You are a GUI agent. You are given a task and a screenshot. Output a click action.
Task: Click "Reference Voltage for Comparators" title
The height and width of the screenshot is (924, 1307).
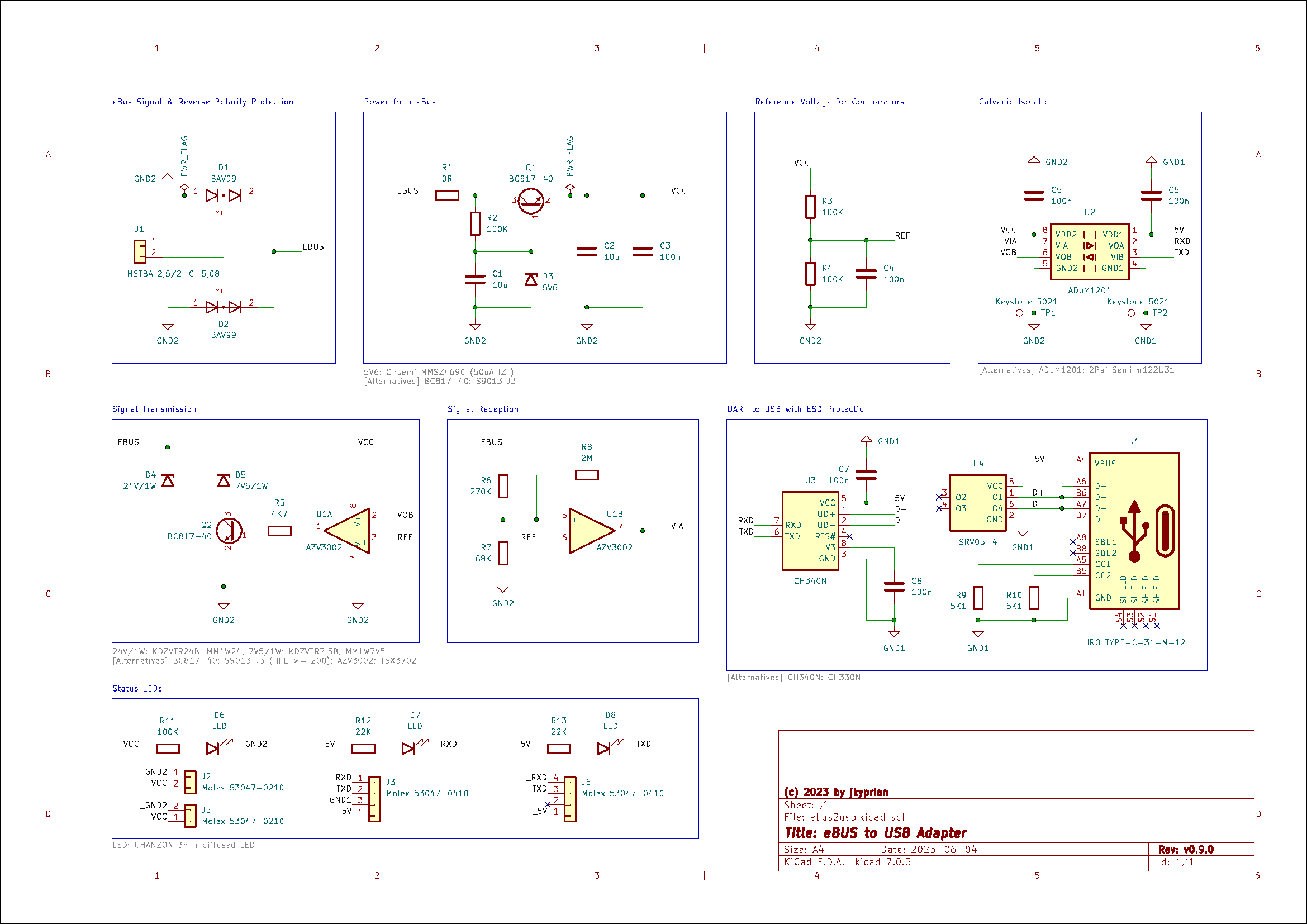pos(829,102)
